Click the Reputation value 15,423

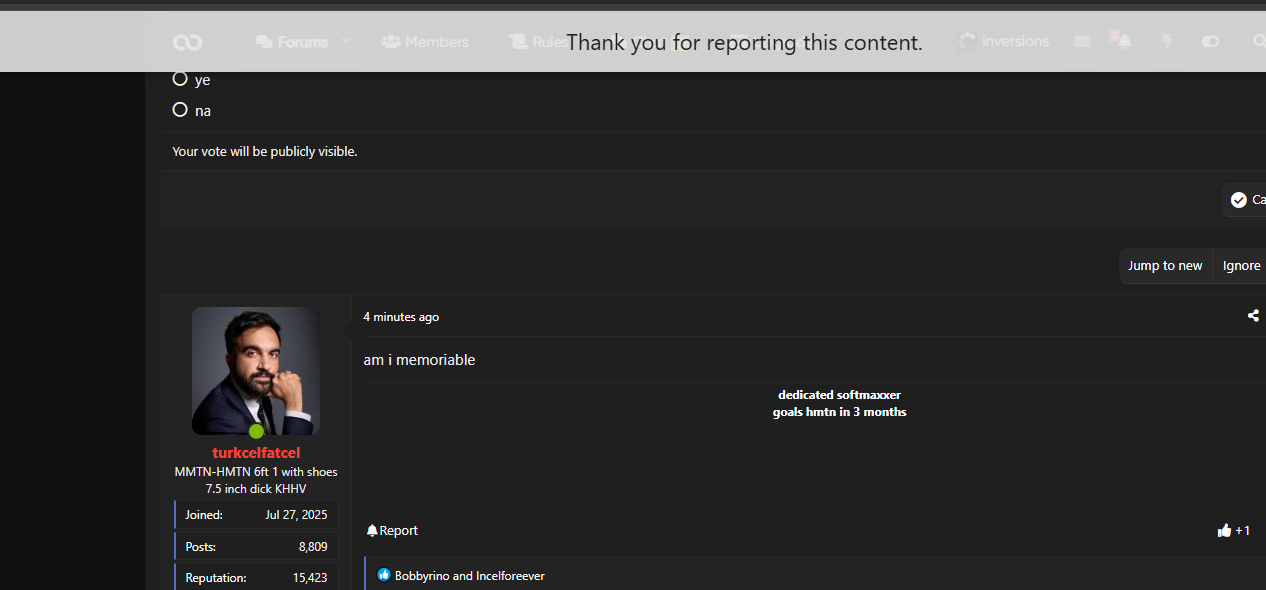coord(310,578)
